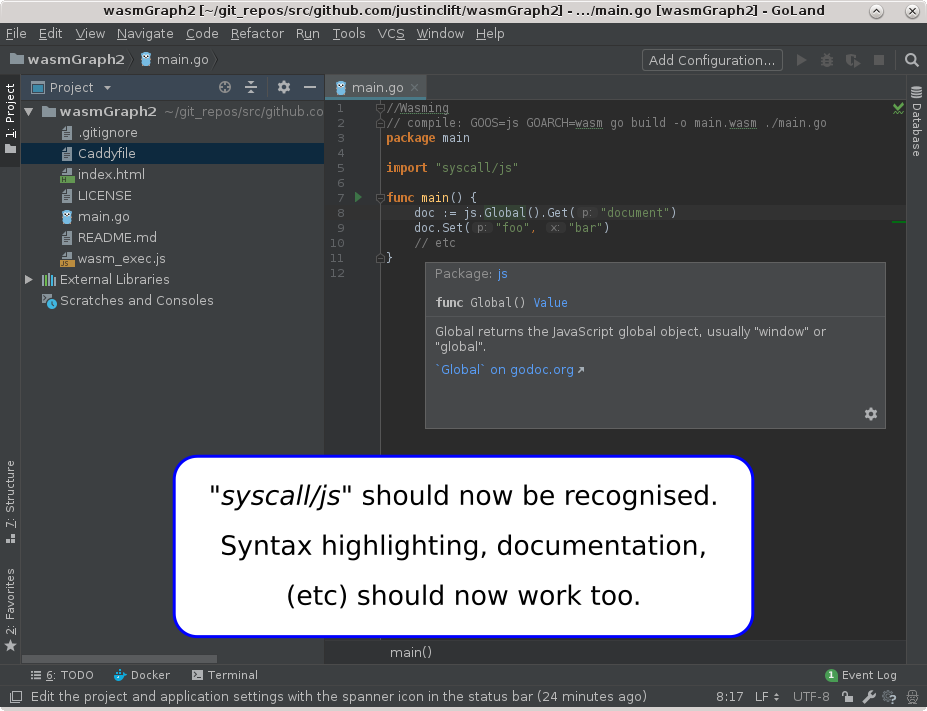927x711 pixels.
Task: Open the Navigate menu
Action: pos(145,34)
